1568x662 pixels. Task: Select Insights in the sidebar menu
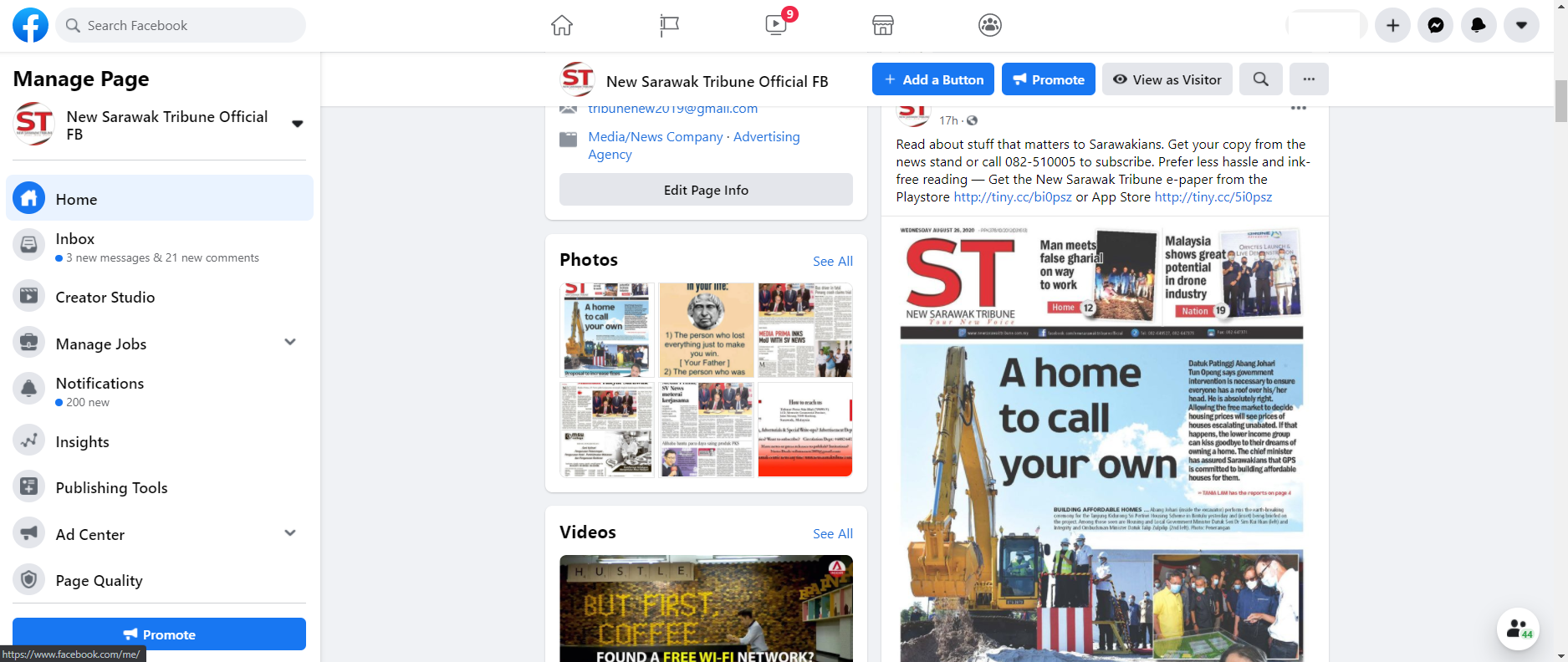(82, 441)
